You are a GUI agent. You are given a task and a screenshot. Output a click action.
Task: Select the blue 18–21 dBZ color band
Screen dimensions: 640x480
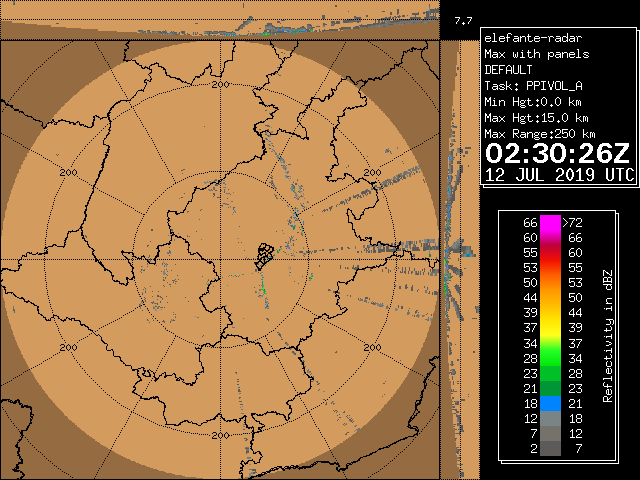[x=550, y=402]
